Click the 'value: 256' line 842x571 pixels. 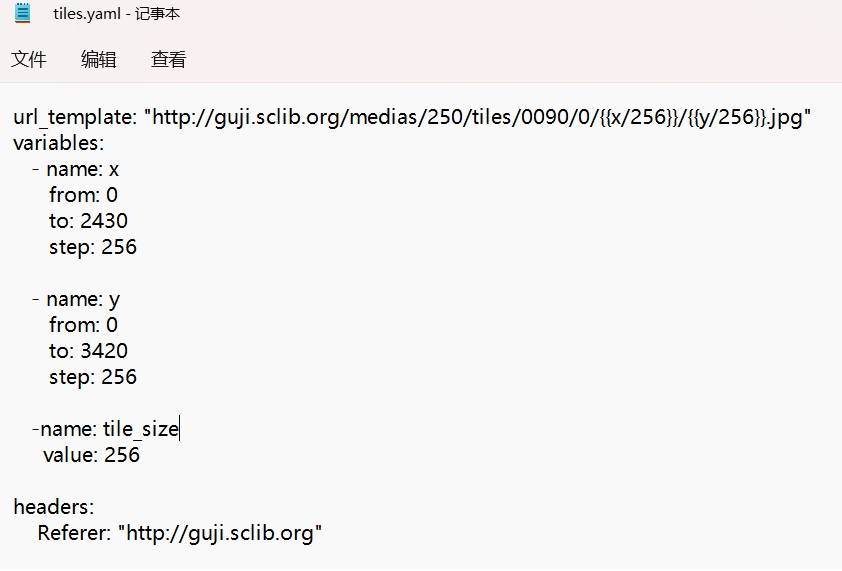pos(92,455)
